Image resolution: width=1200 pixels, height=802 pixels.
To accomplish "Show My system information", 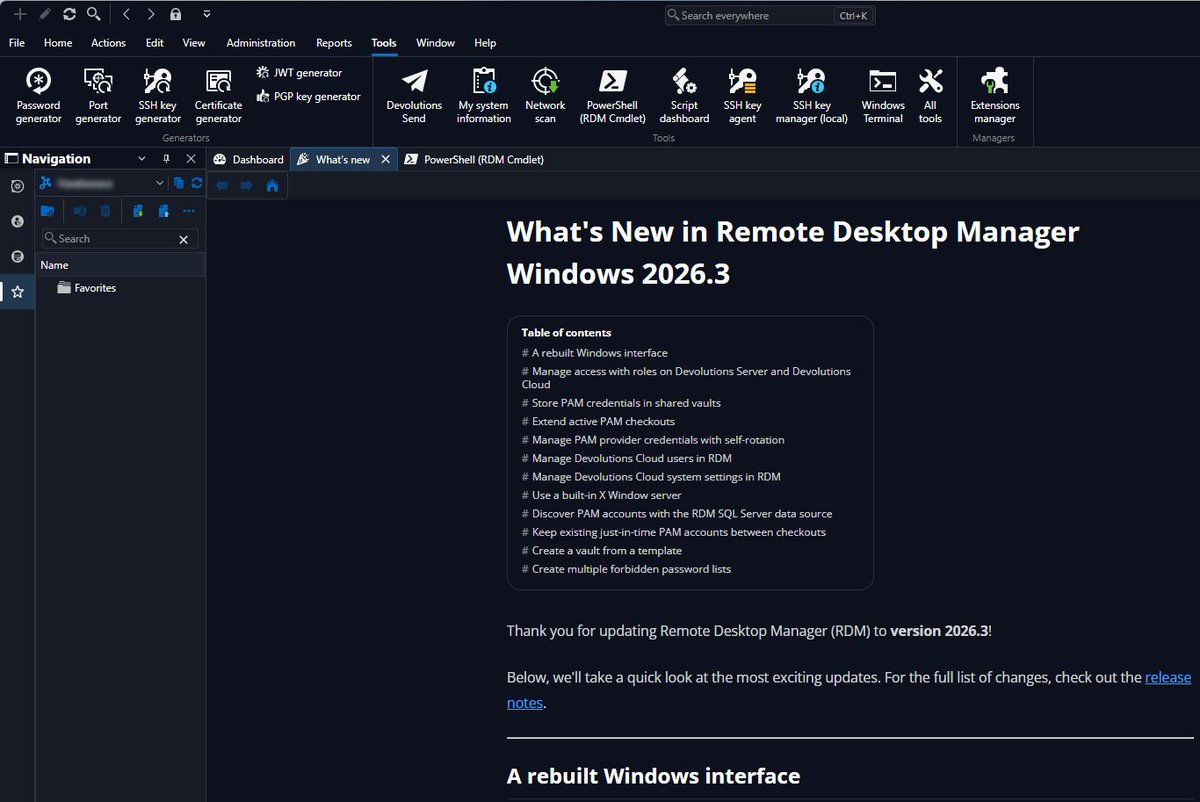I will 484,96.
